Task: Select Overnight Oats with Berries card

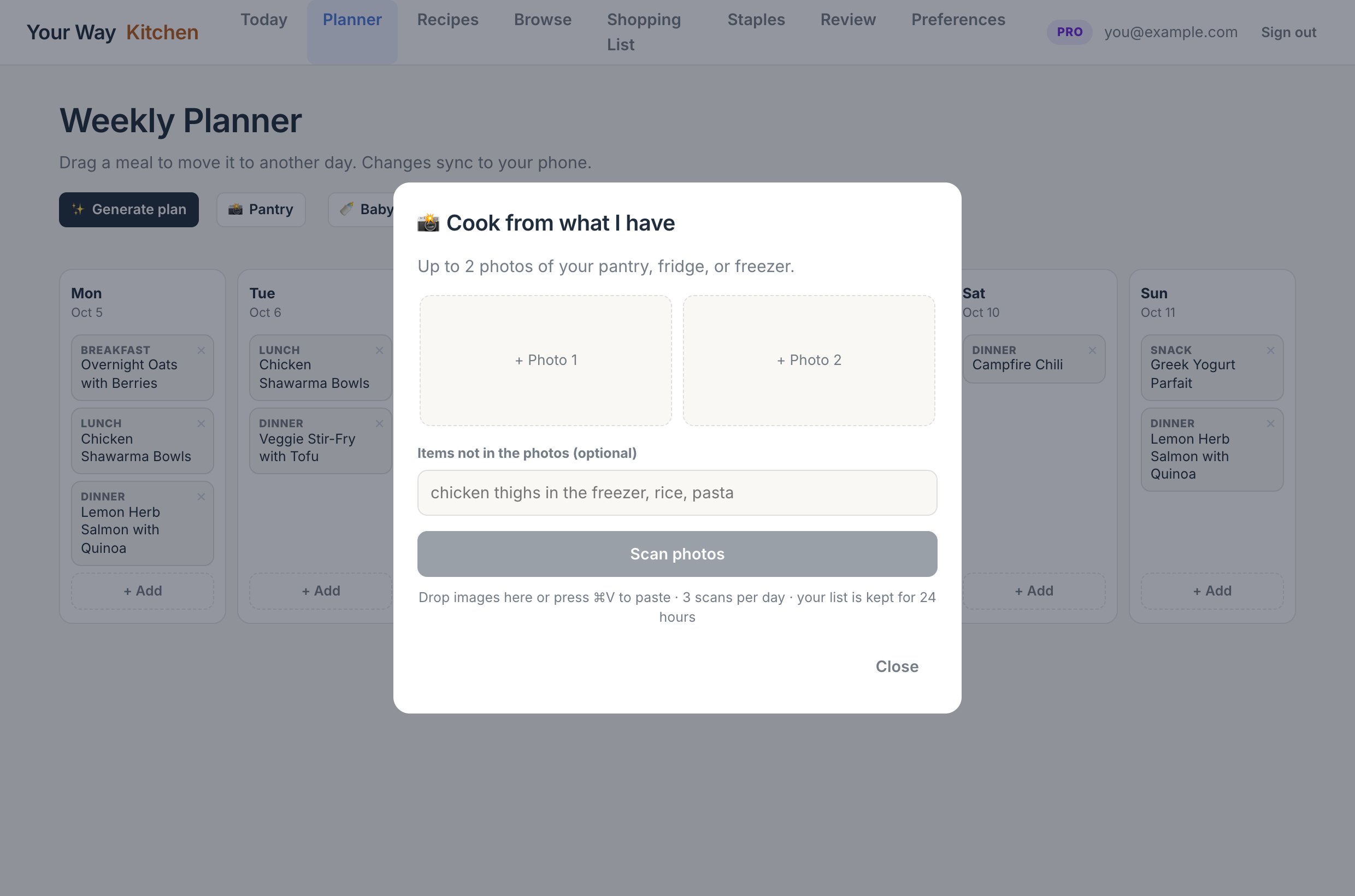Action: tap(143, 368)
